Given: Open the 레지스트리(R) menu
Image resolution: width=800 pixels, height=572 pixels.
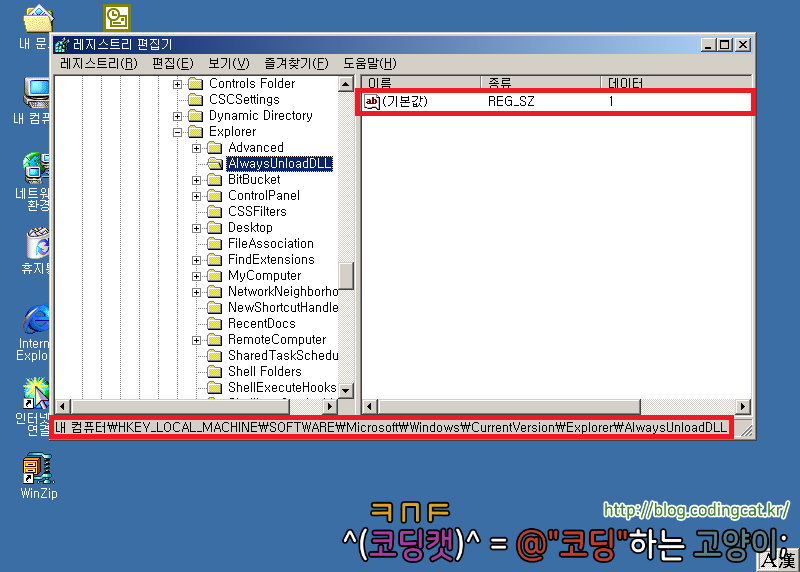Looking at the screenshot, I should click(98, 63).
